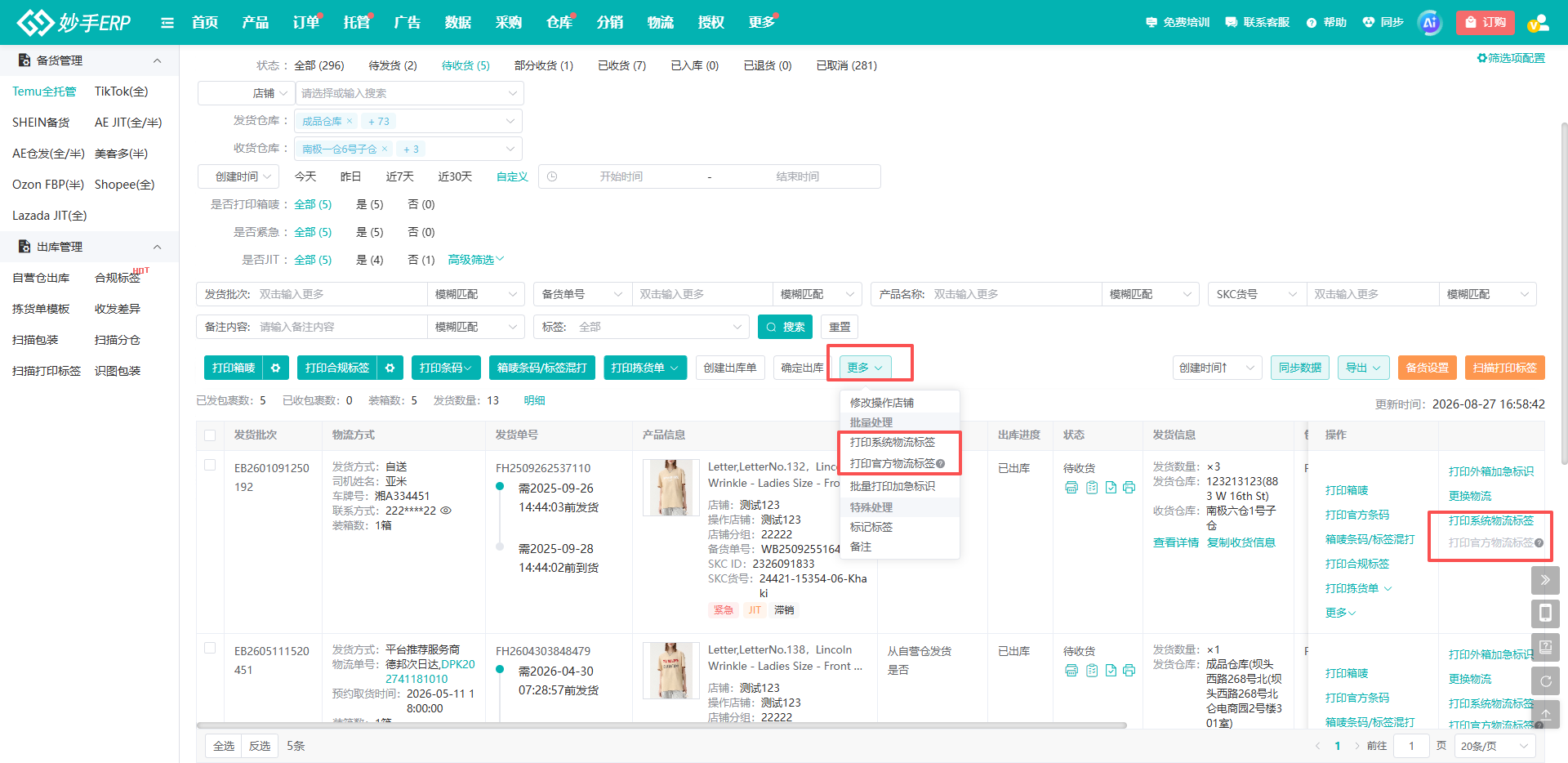This screenshot has height=763, width=1568.
Task: Click the horizontal scrollbar under the table
Action: click(x=661, y=725)
